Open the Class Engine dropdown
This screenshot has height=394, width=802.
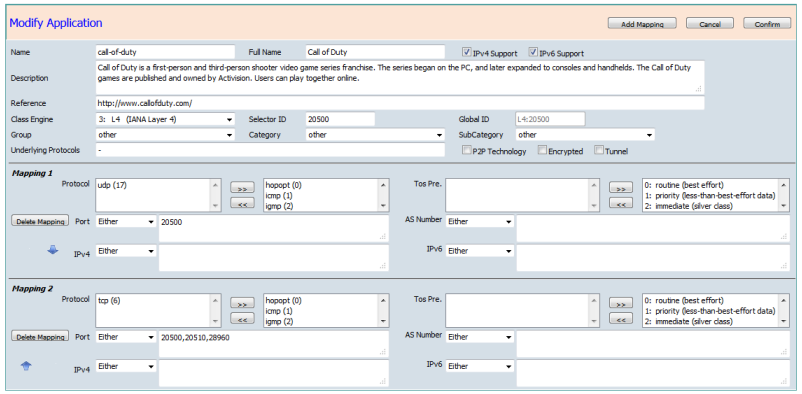[x=165, y=120]
